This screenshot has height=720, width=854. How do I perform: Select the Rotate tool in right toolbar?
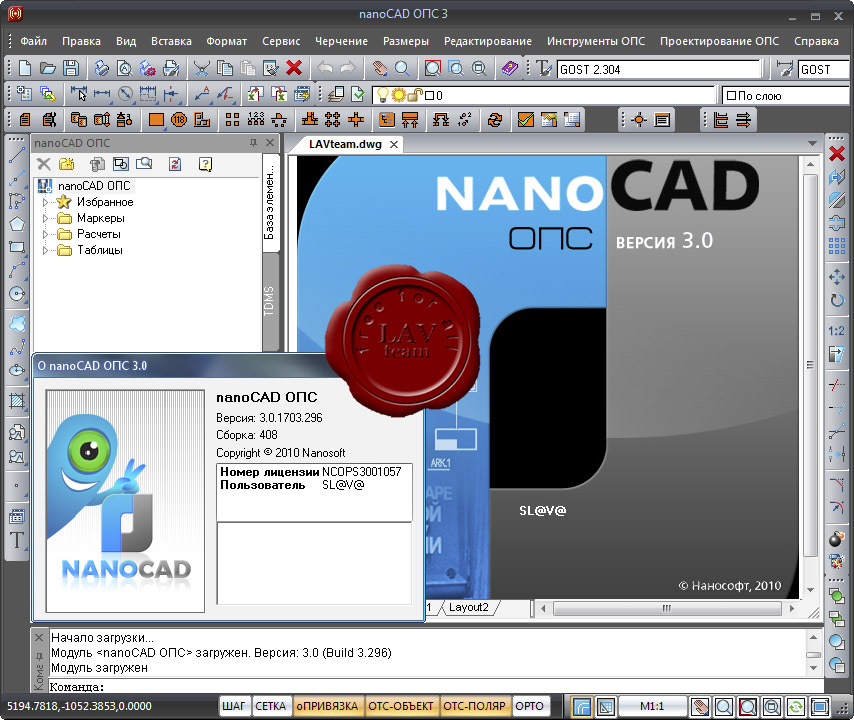click(x=837, y=300)
